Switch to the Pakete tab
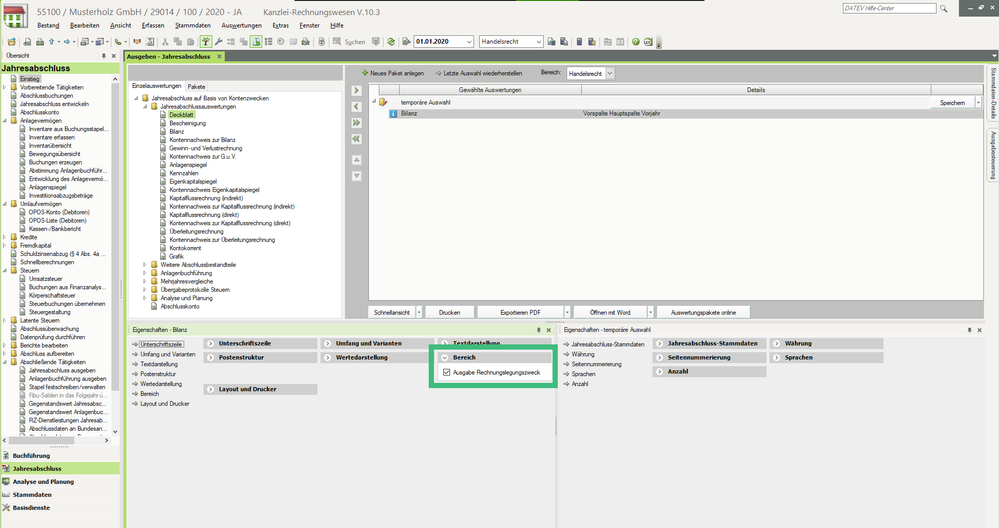 pyautogui.click(x=196, y=87)
